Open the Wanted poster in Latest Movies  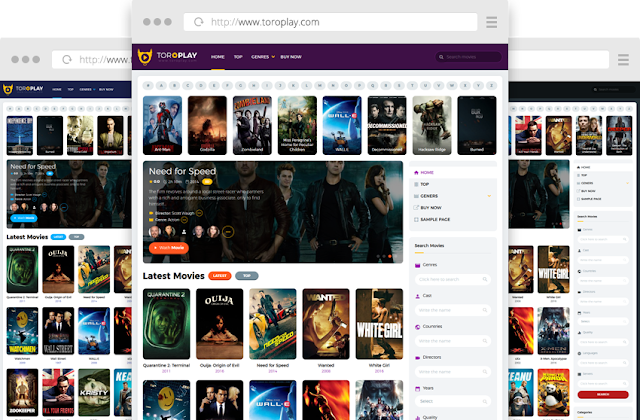(x=326, y=324)
